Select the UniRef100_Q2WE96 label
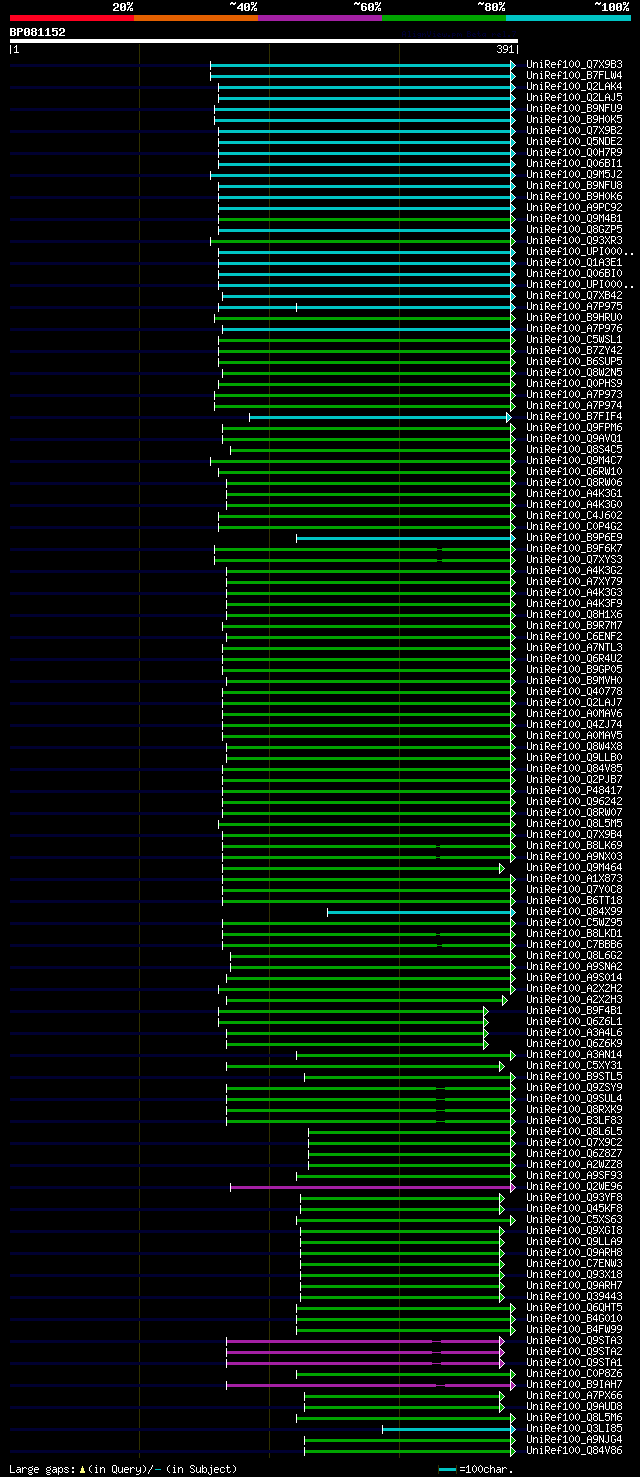 pyautogui.click(x=574, y=1186)
